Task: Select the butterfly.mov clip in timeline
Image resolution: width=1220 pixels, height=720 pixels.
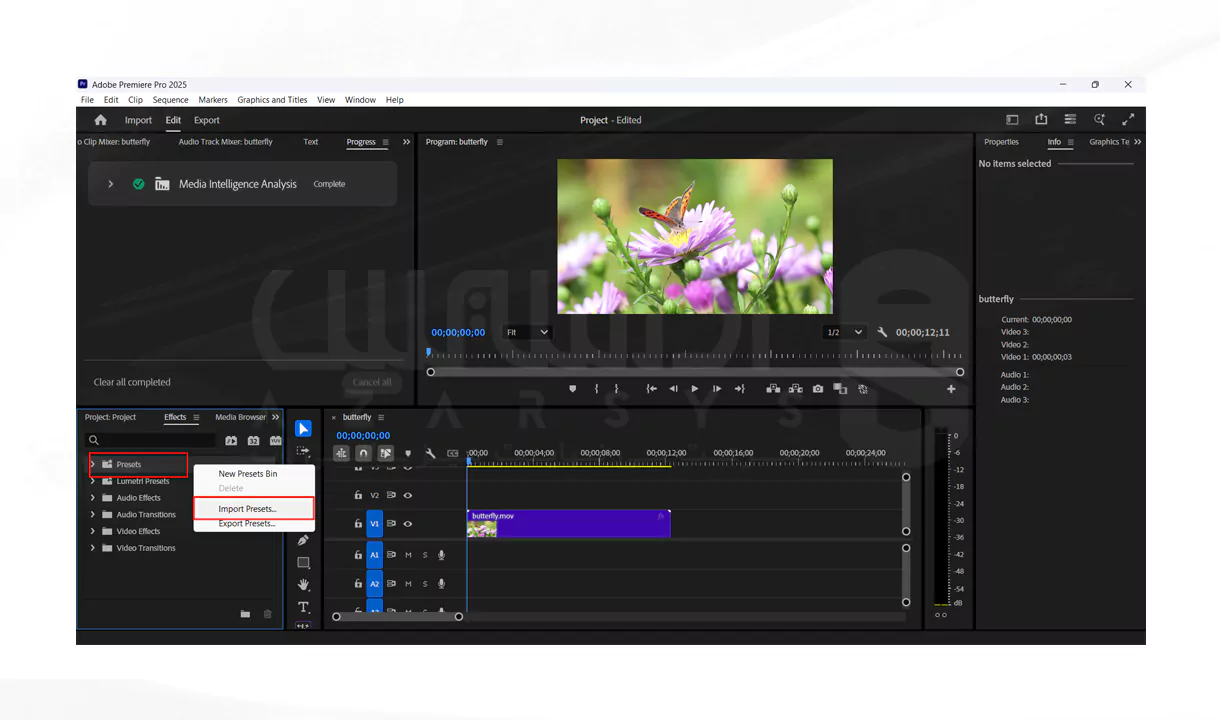Action: pos(568,524)
